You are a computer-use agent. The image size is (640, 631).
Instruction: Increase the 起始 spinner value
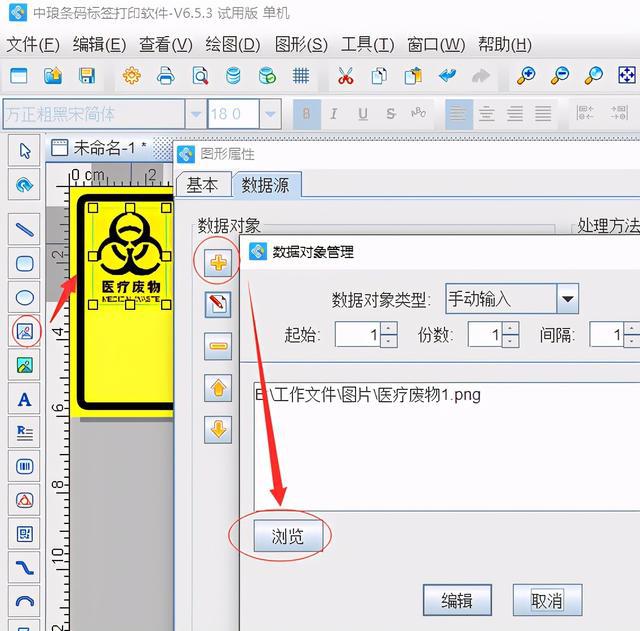click(x=388, y=329)
